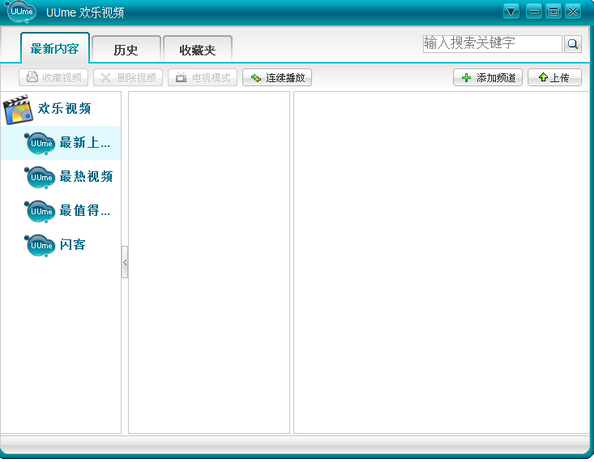The width and height of the screenshot is (594, 462).
Task: Click the UUme icon next to 闪客
Action: tap(40, 245)
